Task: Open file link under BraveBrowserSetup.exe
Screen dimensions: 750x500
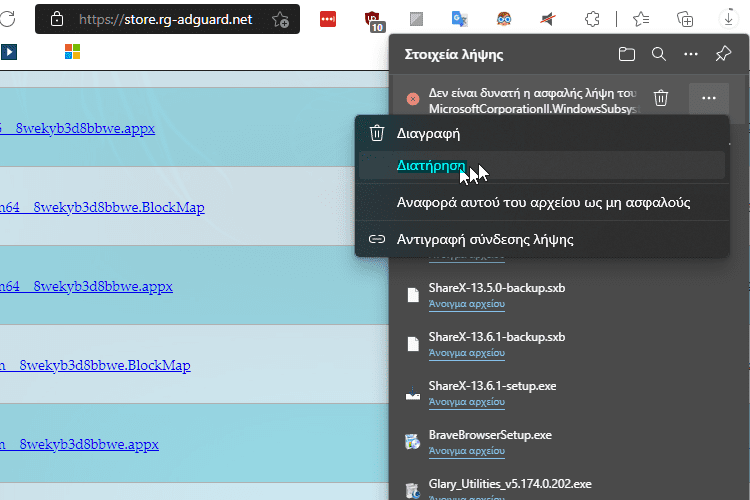Action: pos(466,451)
